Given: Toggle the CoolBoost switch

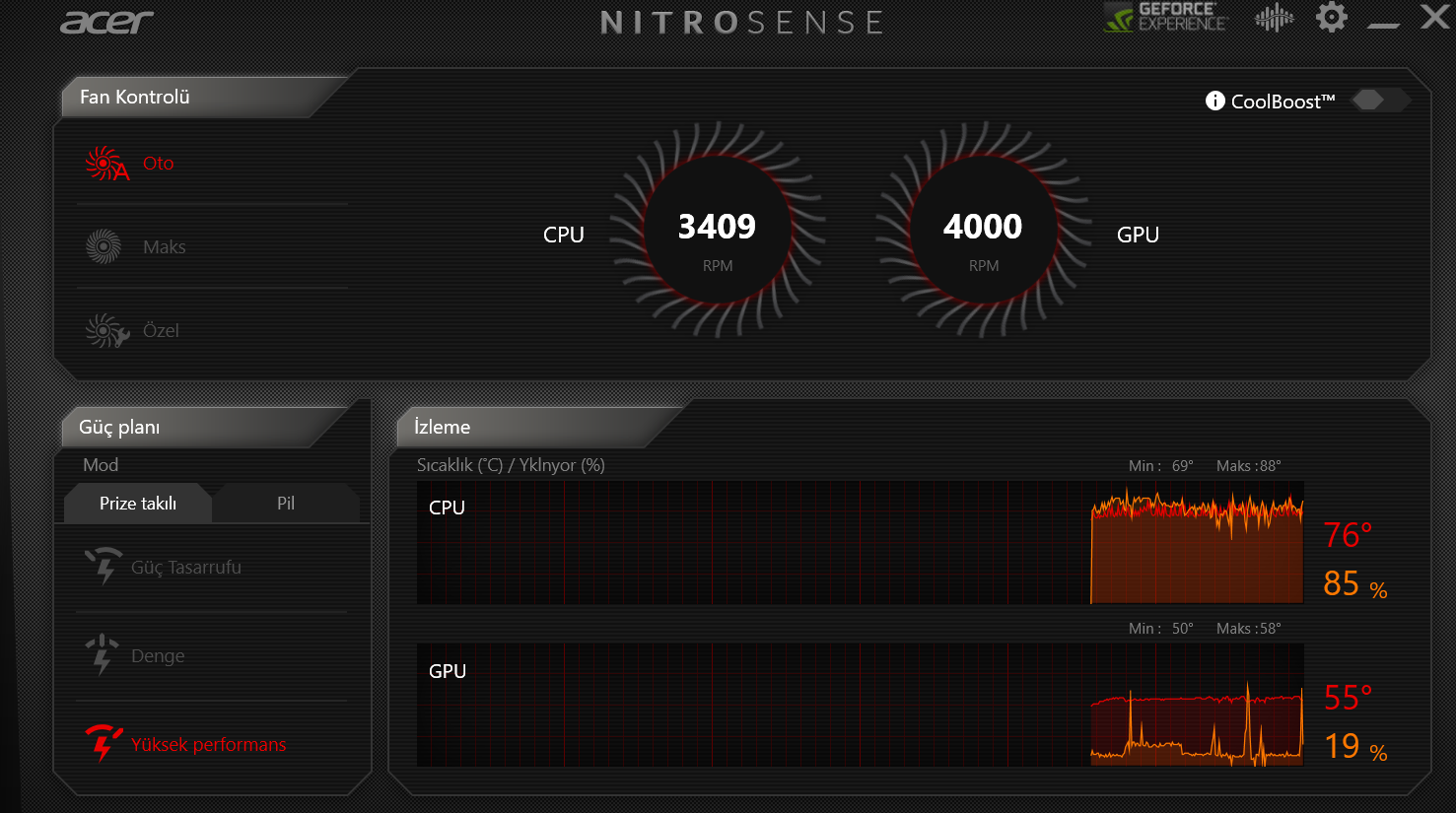Looking at the screenshot, I should click(x=1380, y=100).
